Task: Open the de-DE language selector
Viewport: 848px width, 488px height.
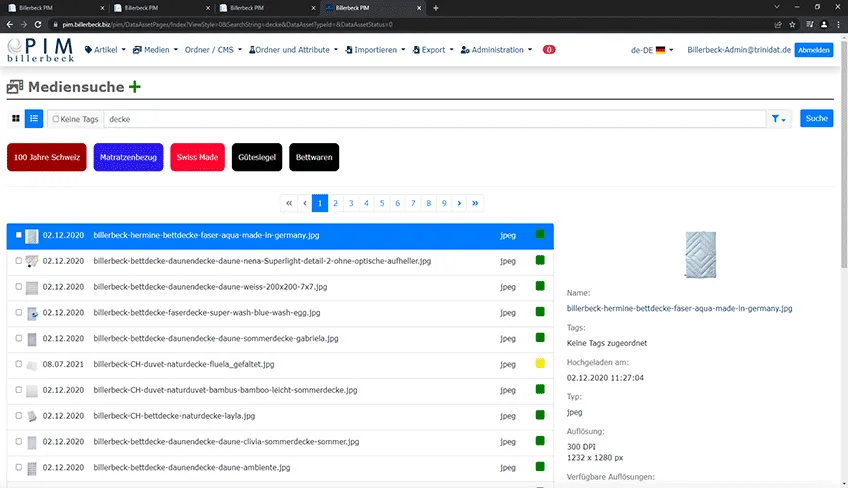Action: click(652, 50)
